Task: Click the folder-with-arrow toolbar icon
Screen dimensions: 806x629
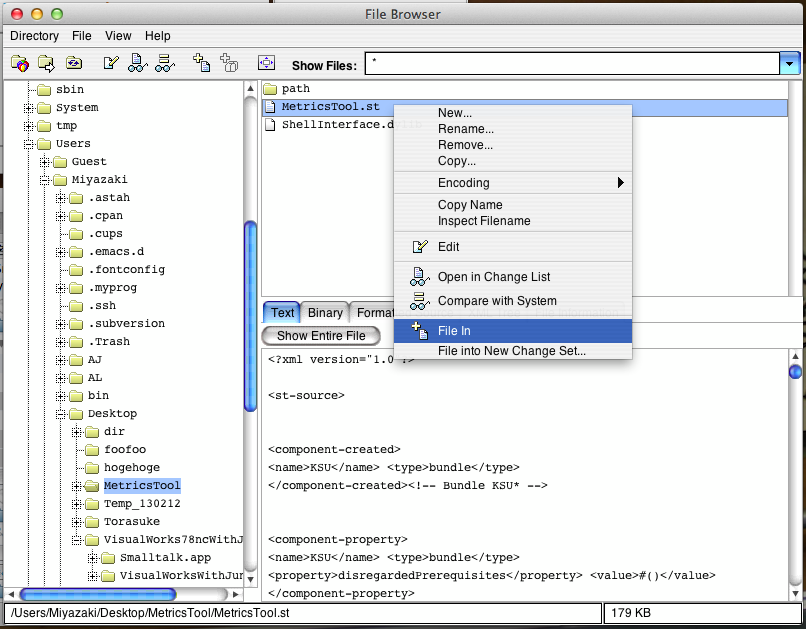Action: (x=46, y=63)
